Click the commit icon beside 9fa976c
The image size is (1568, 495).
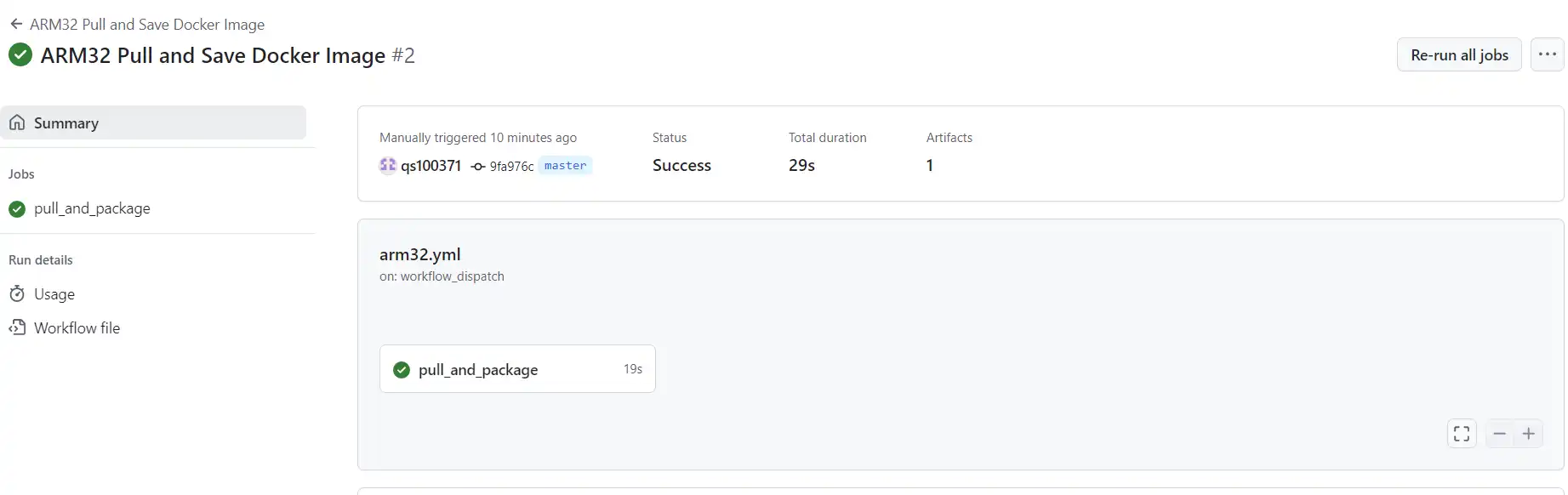478,167
